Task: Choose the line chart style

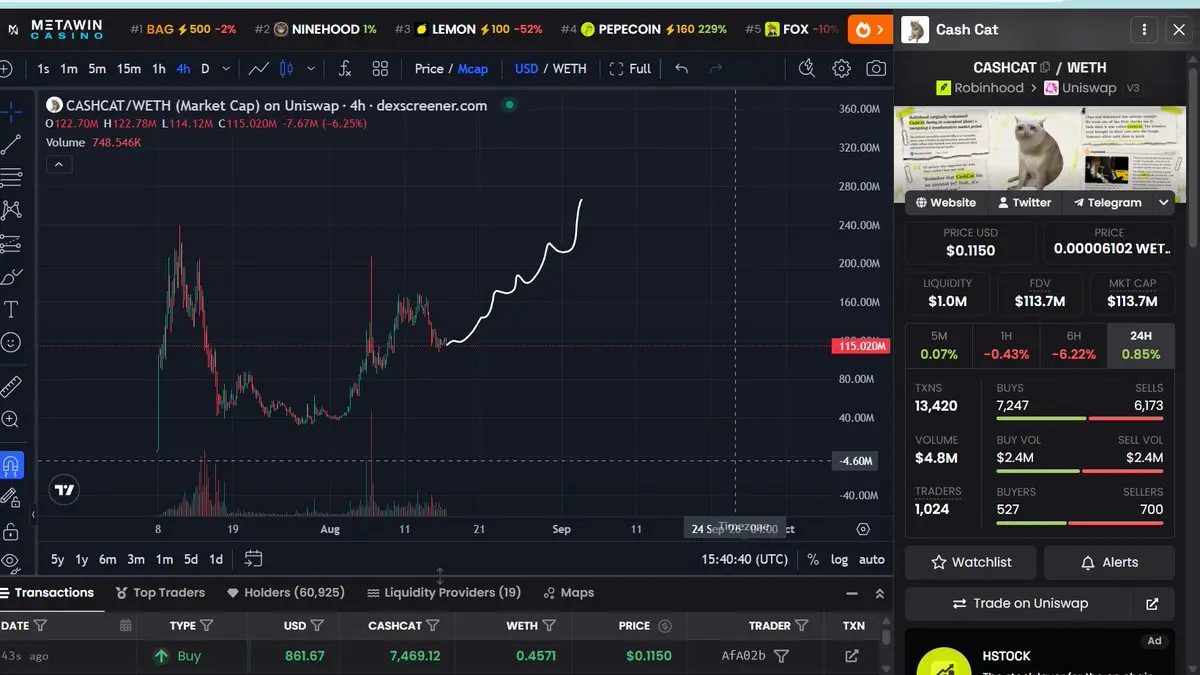Action: pos(258,69)
